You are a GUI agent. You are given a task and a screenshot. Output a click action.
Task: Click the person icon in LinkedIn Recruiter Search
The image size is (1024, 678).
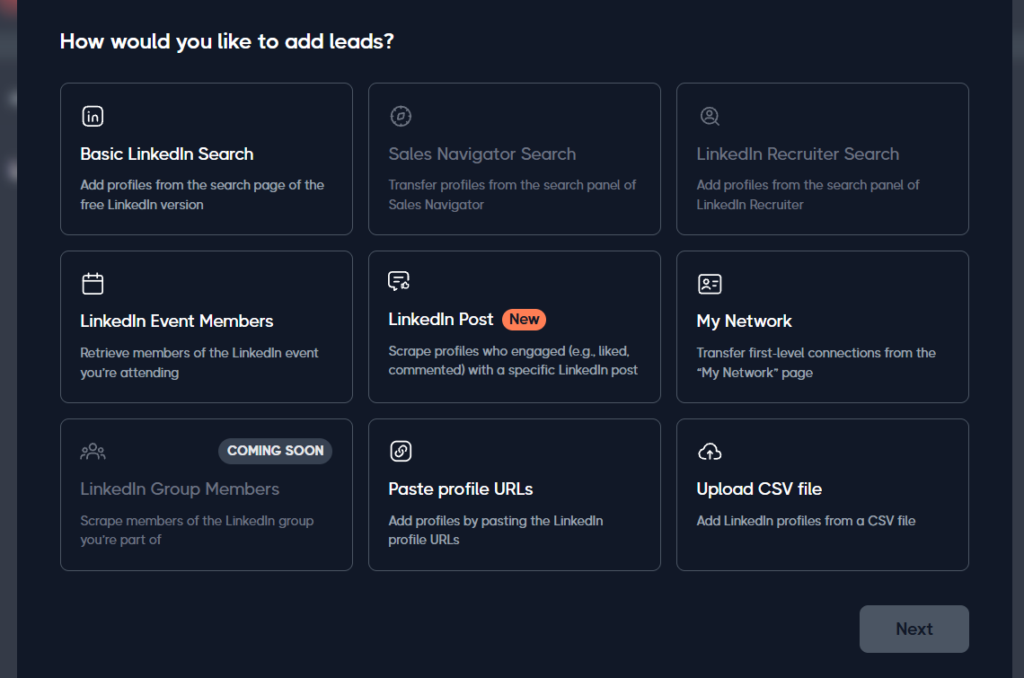tap(709, 116)
